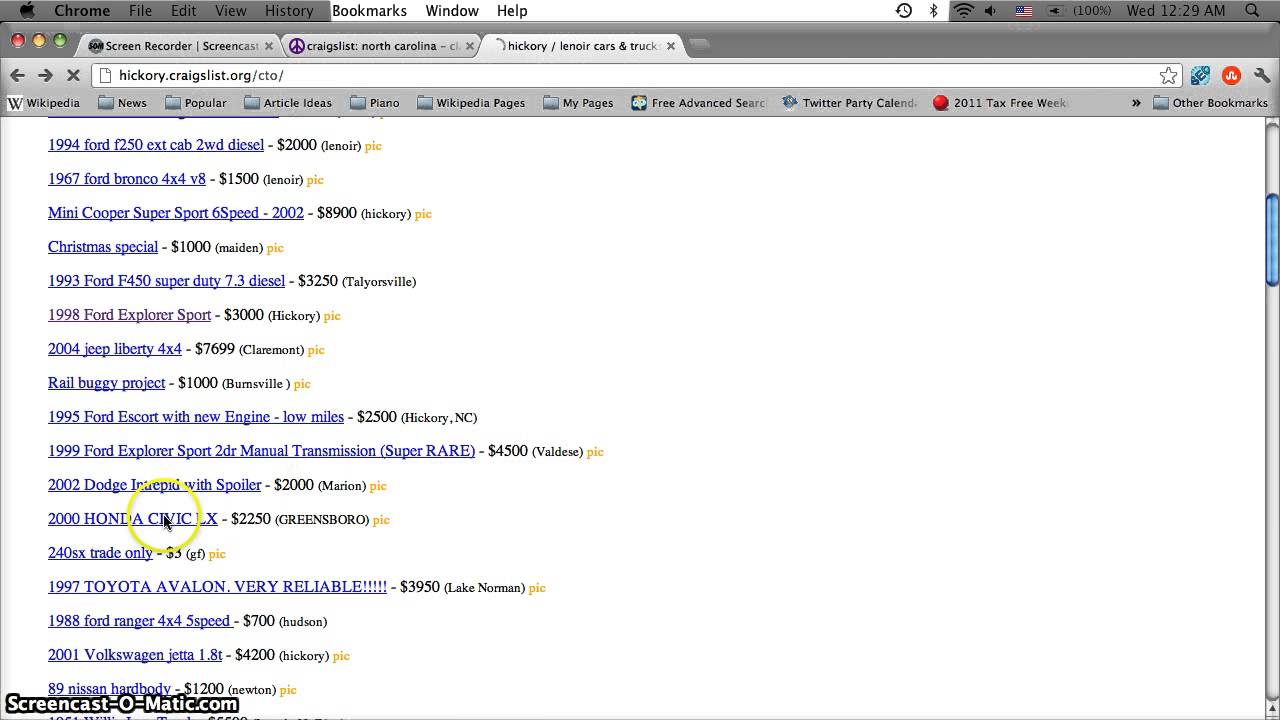Open the Popular bookmarks folder
The image size is (1280, 720).
coord(196,103)
